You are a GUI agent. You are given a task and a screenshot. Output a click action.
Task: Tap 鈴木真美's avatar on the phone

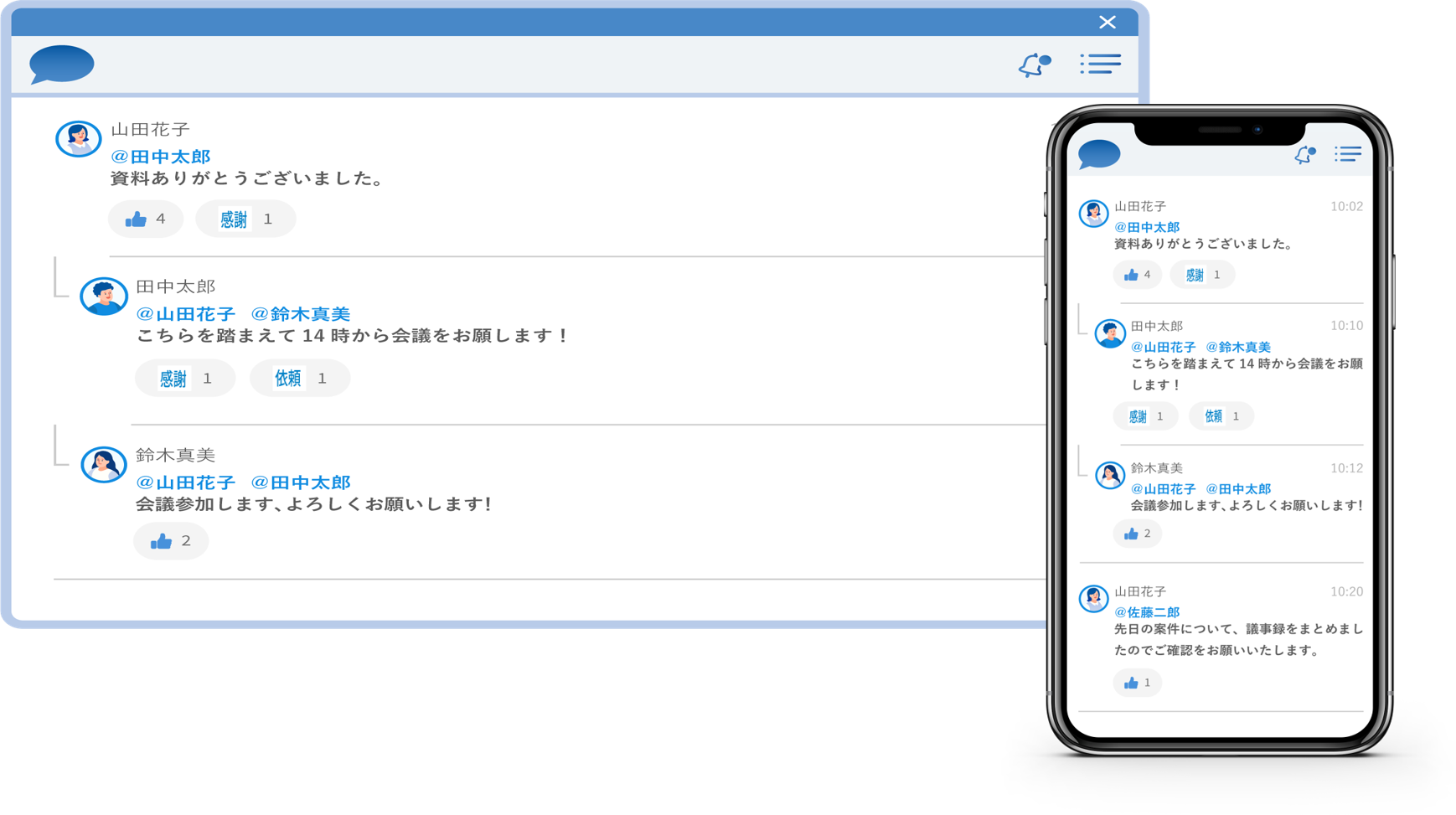1109,476
